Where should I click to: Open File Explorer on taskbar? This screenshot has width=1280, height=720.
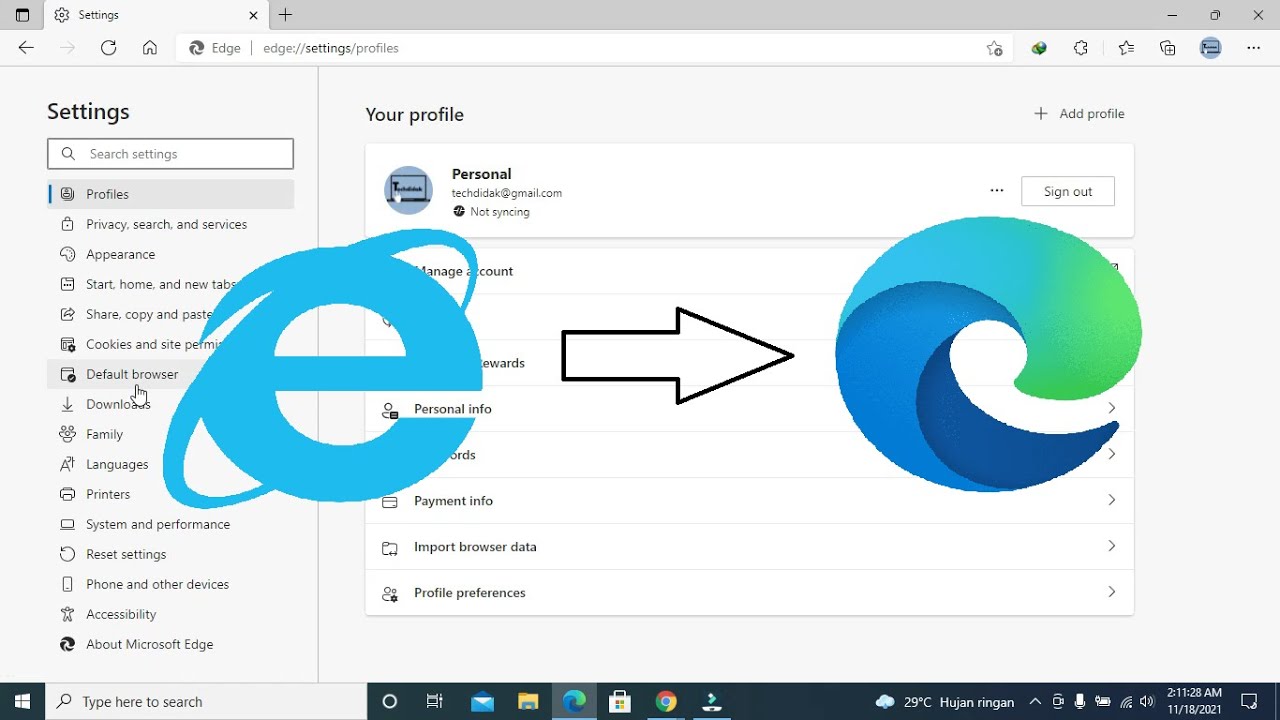coord(528,701)
